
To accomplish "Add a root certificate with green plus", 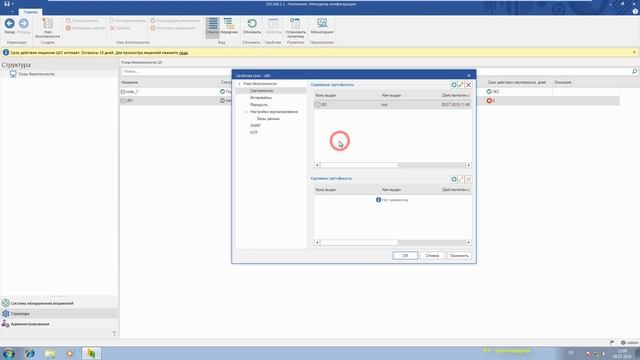I will coord(454,179).
